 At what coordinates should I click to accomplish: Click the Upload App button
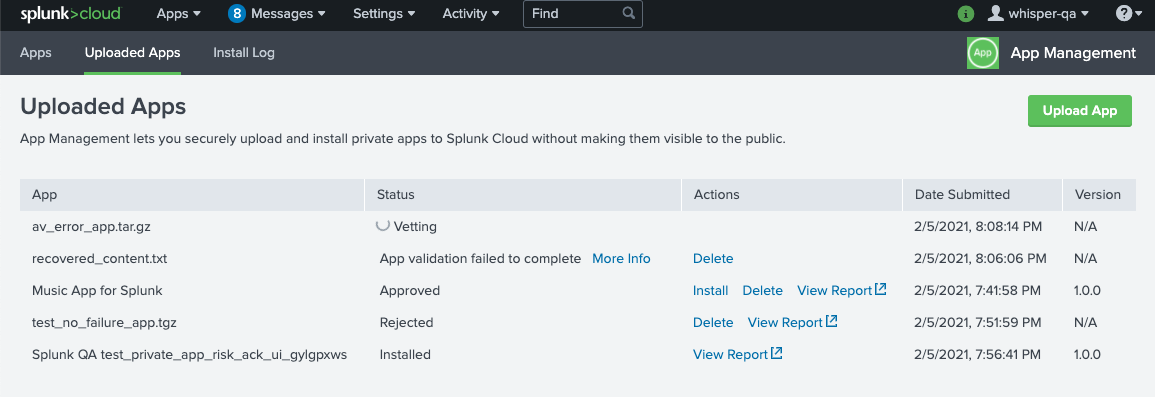[1079, 110]
